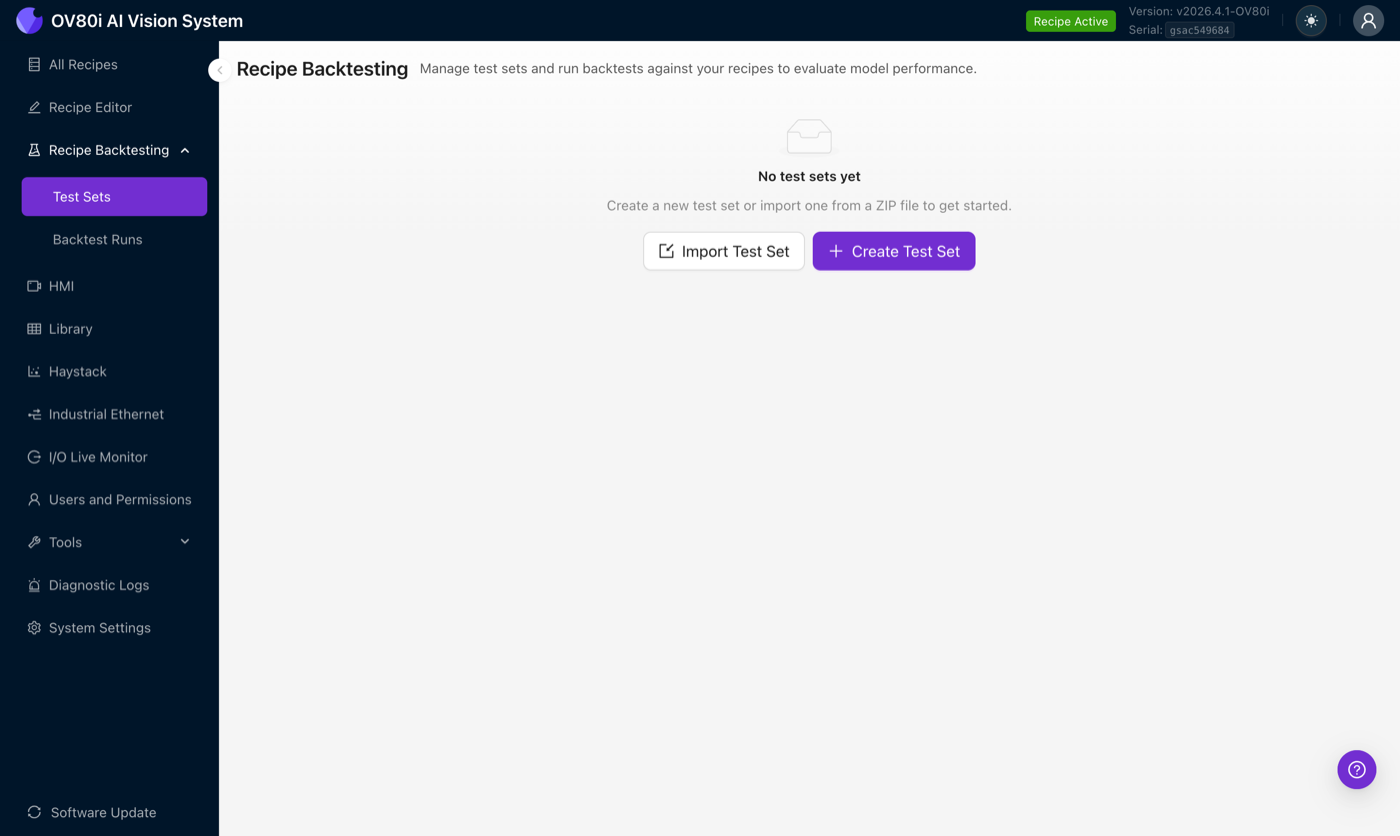1400x836 pixels.
Task: Toggle the light/dark theme switch
Action: tap(1310, 20)
